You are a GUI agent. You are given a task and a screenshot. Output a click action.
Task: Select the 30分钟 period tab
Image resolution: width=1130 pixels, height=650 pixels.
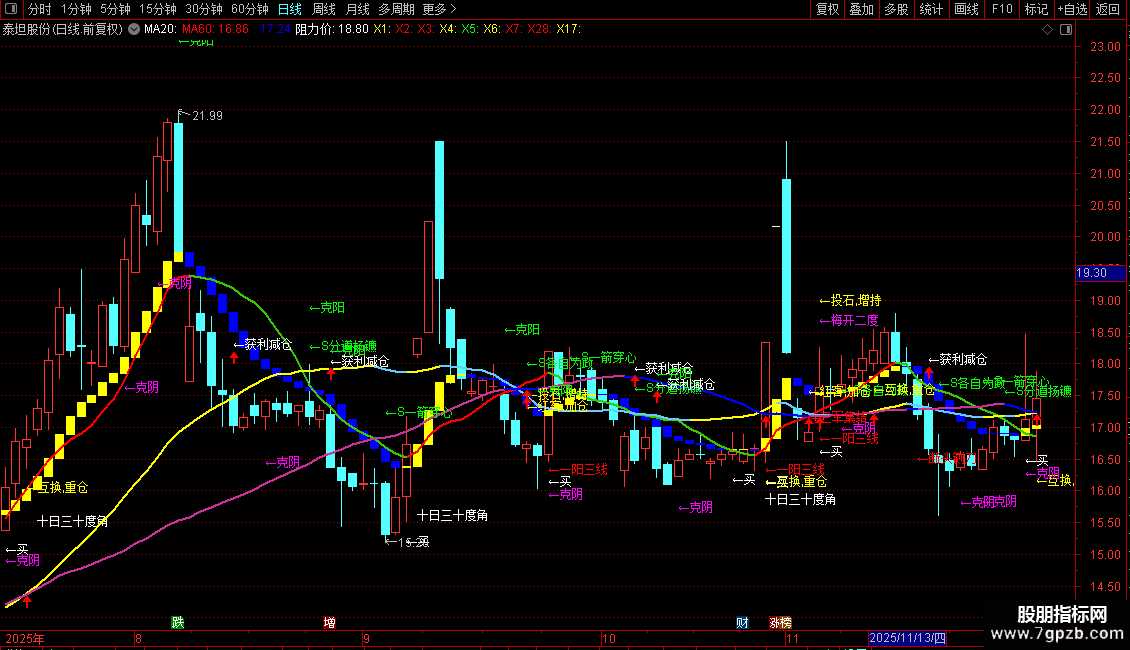(x=204, y=9)
